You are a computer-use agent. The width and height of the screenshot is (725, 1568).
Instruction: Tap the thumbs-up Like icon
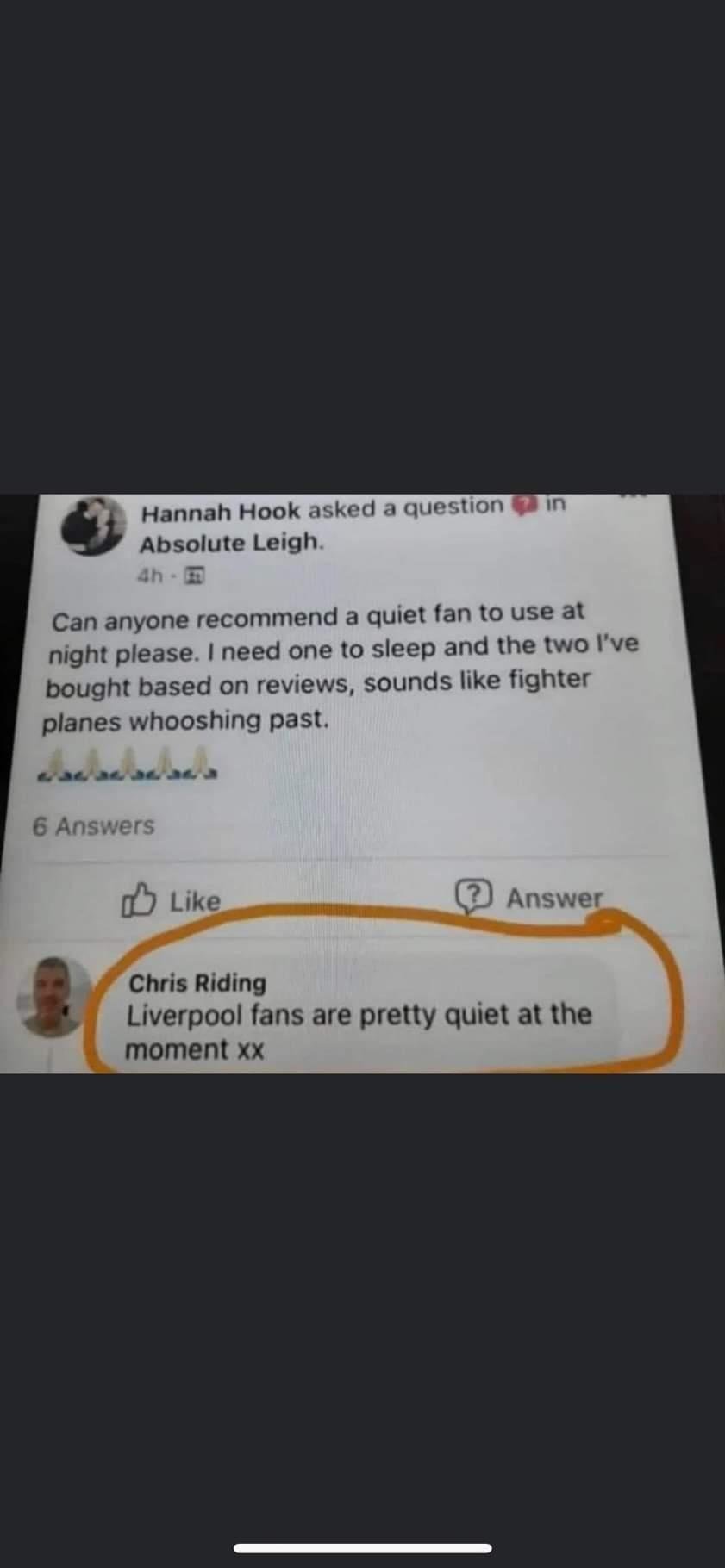[139, 900]
